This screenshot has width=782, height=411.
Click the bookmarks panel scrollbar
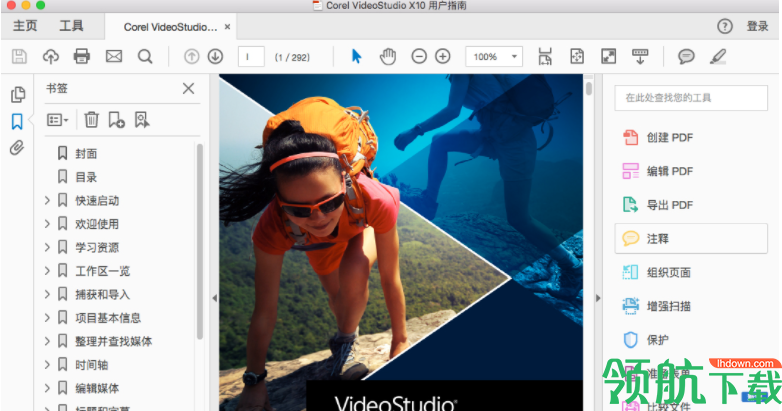tap(199, 242)
